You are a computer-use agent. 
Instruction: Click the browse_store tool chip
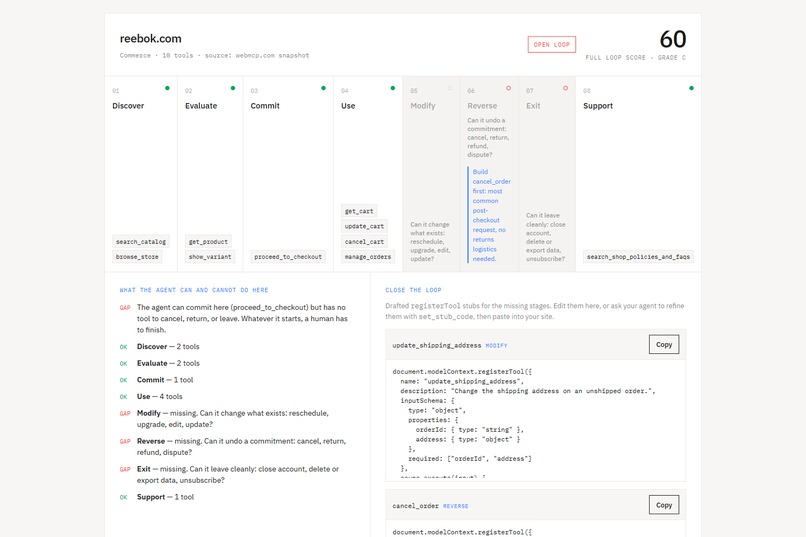point(137,256)
